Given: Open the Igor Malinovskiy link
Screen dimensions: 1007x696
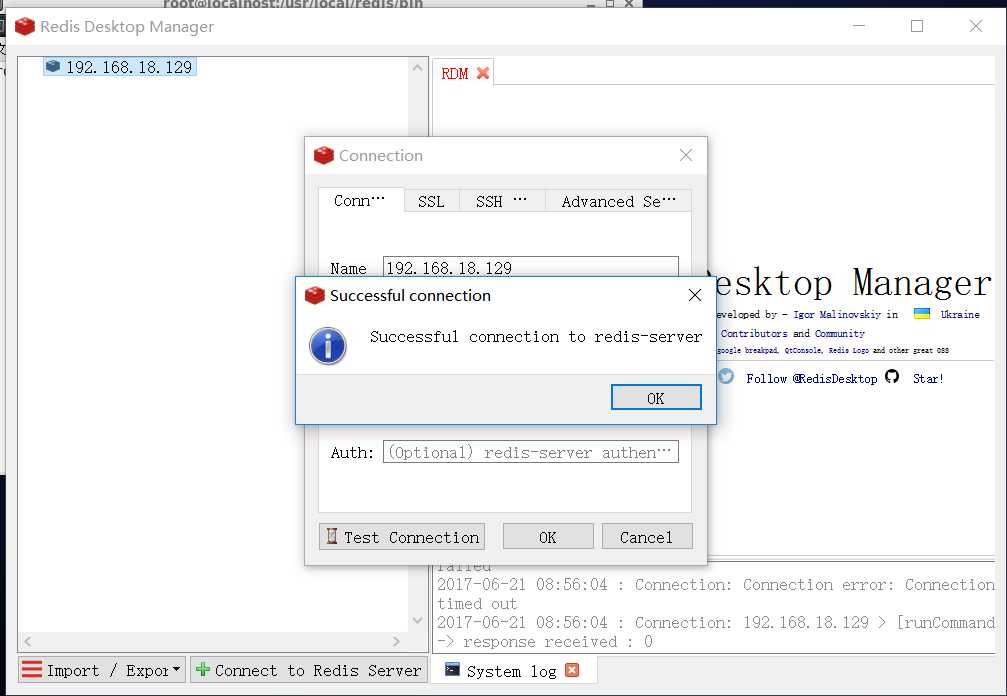Looking at the screenshot, I should click(x=837, y=315).
